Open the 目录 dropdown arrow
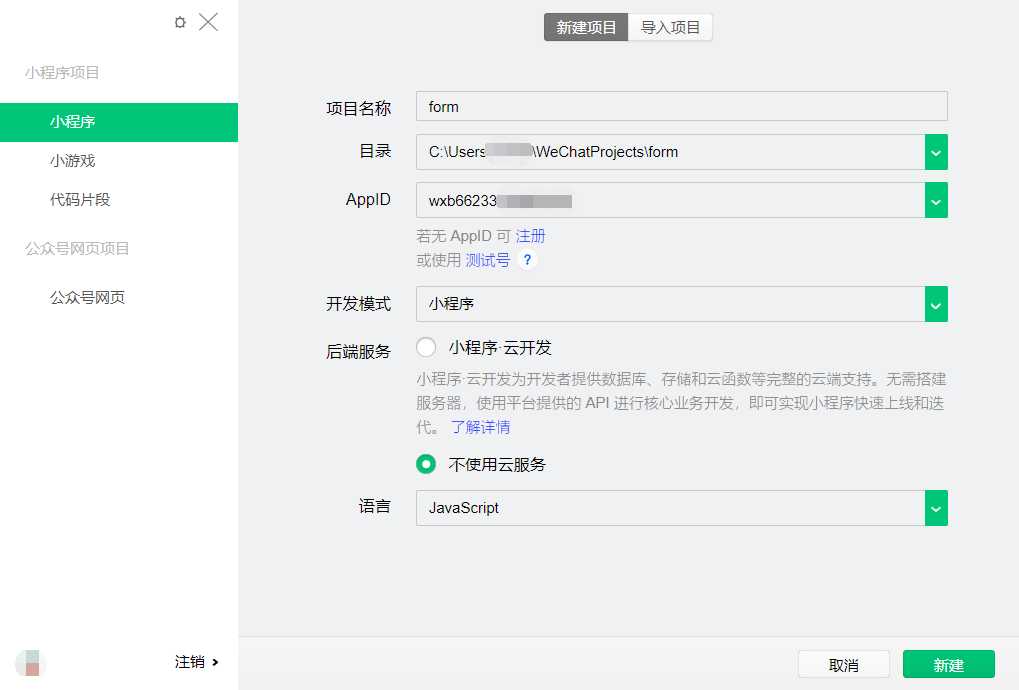1019x690 pixels. coord(936,152)
